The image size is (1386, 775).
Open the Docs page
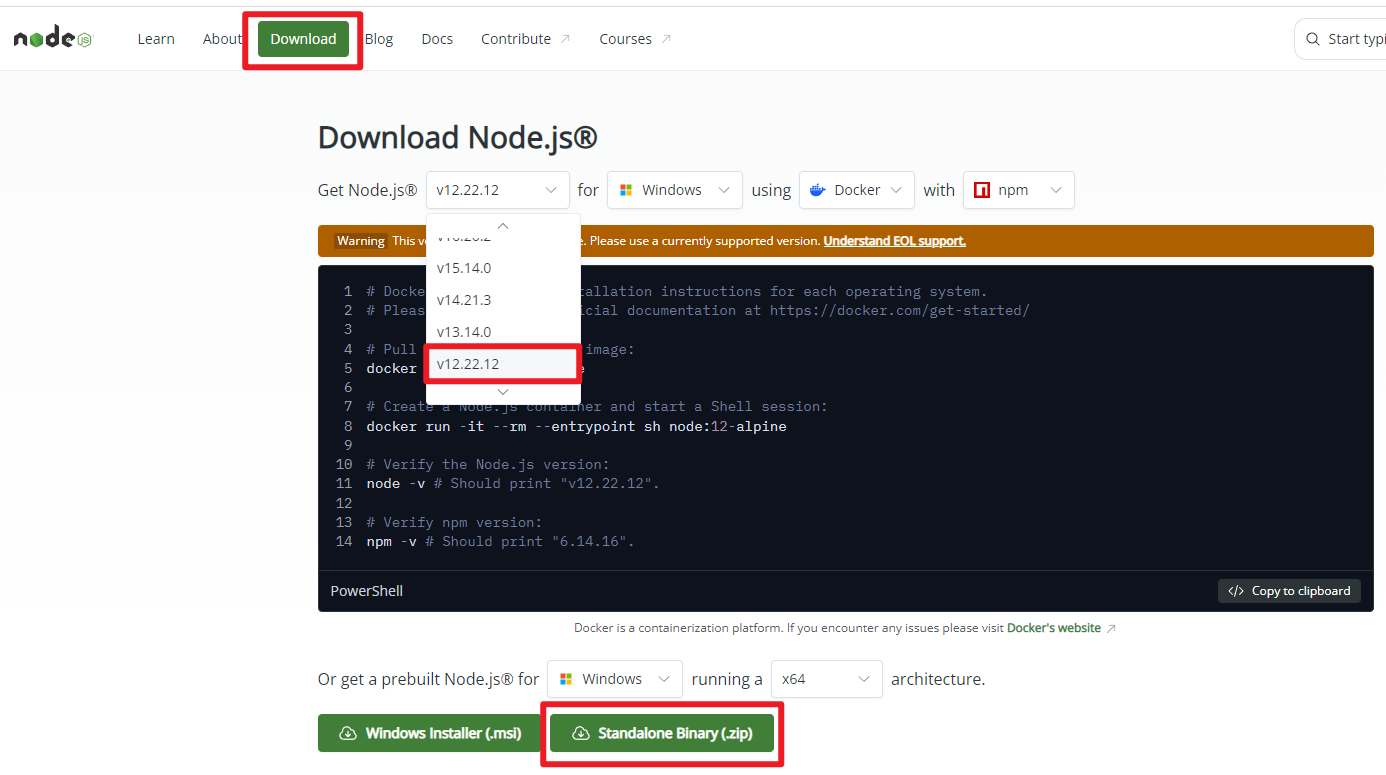(x=437, y=39)
